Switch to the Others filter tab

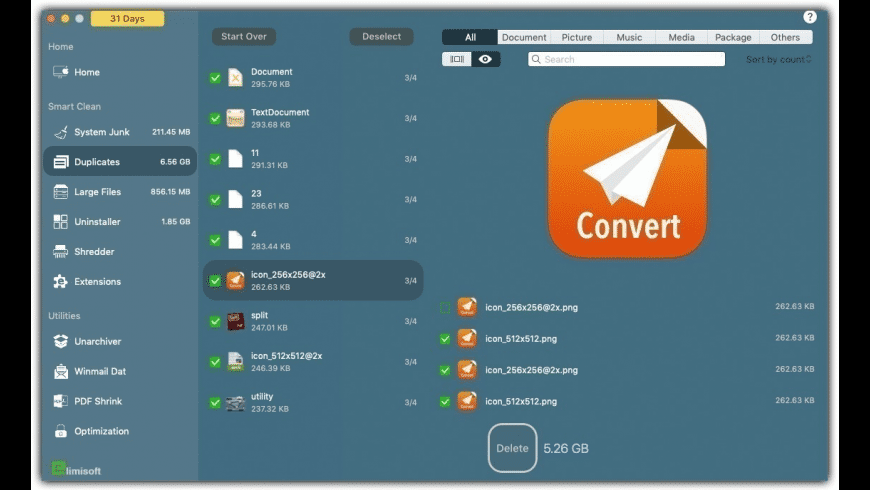785,37
